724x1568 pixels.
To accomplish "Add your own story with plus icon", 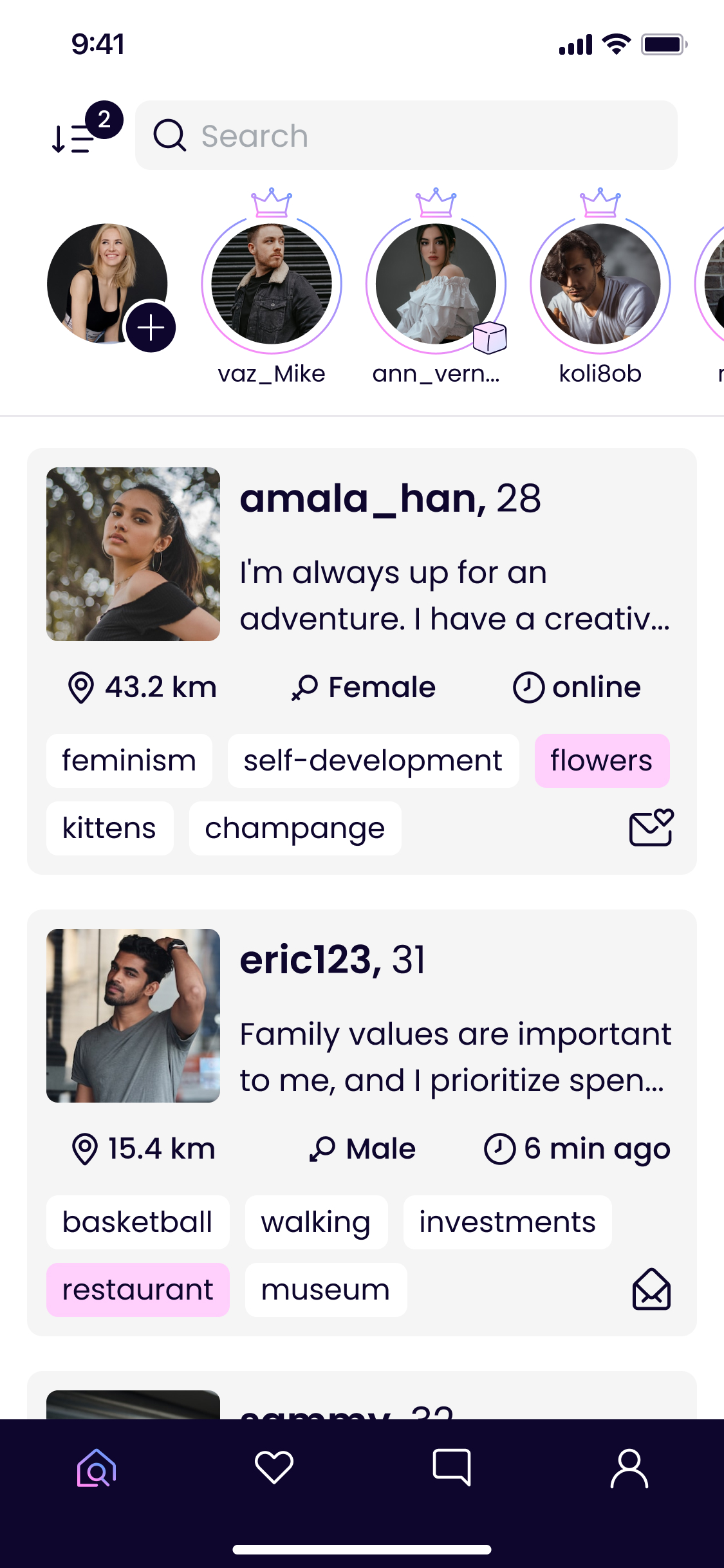I will [151, 328].
